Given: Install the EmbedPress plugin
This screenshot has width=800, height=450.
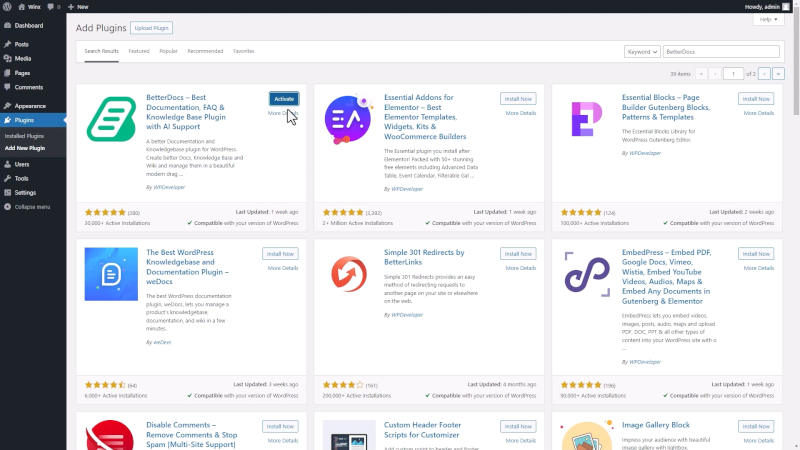Looking at the screenshot, I should 756,254.
